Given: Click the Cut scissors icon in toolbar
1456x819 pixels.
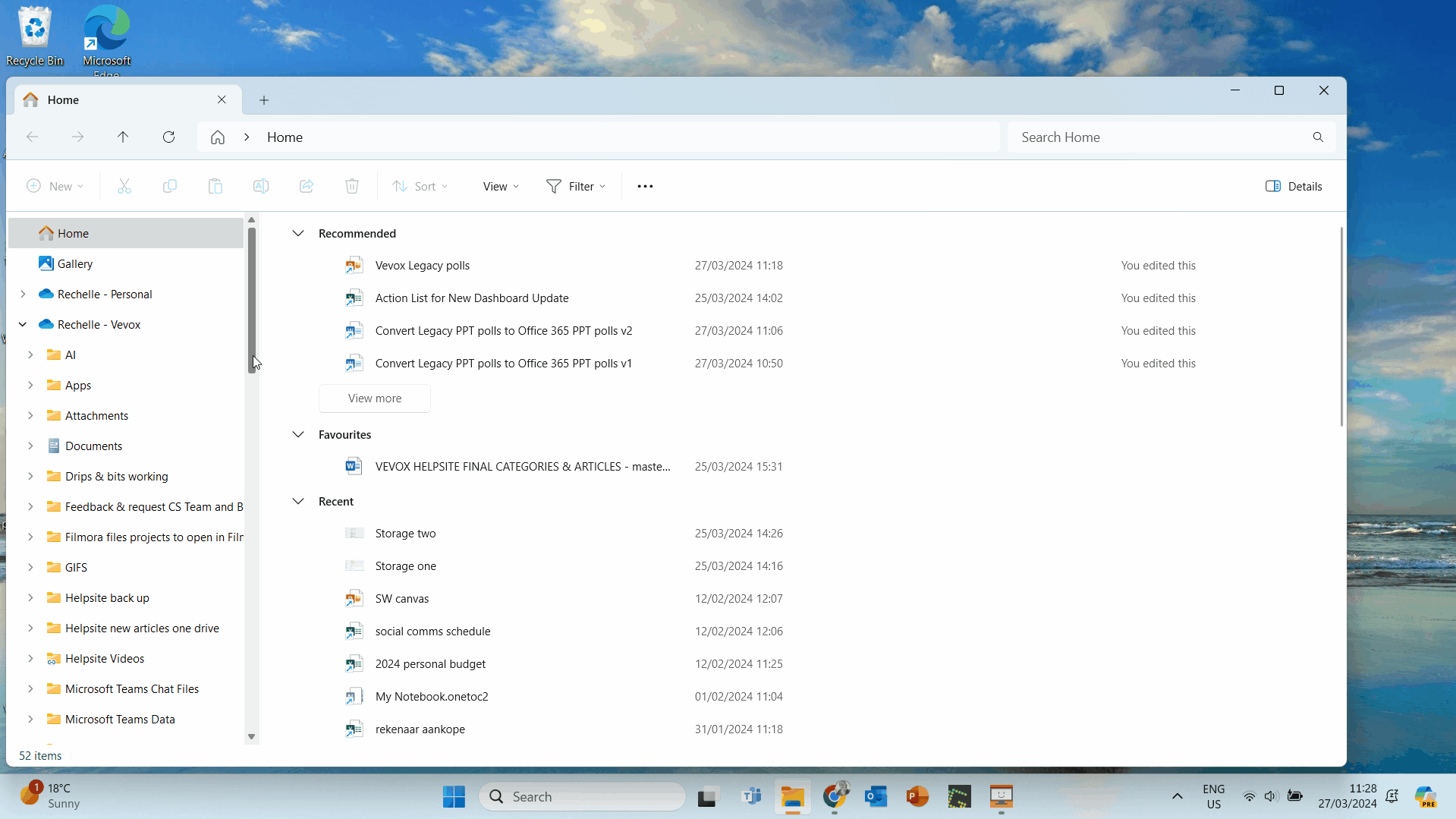Looking at the screenshot, I should click(124, 187).
